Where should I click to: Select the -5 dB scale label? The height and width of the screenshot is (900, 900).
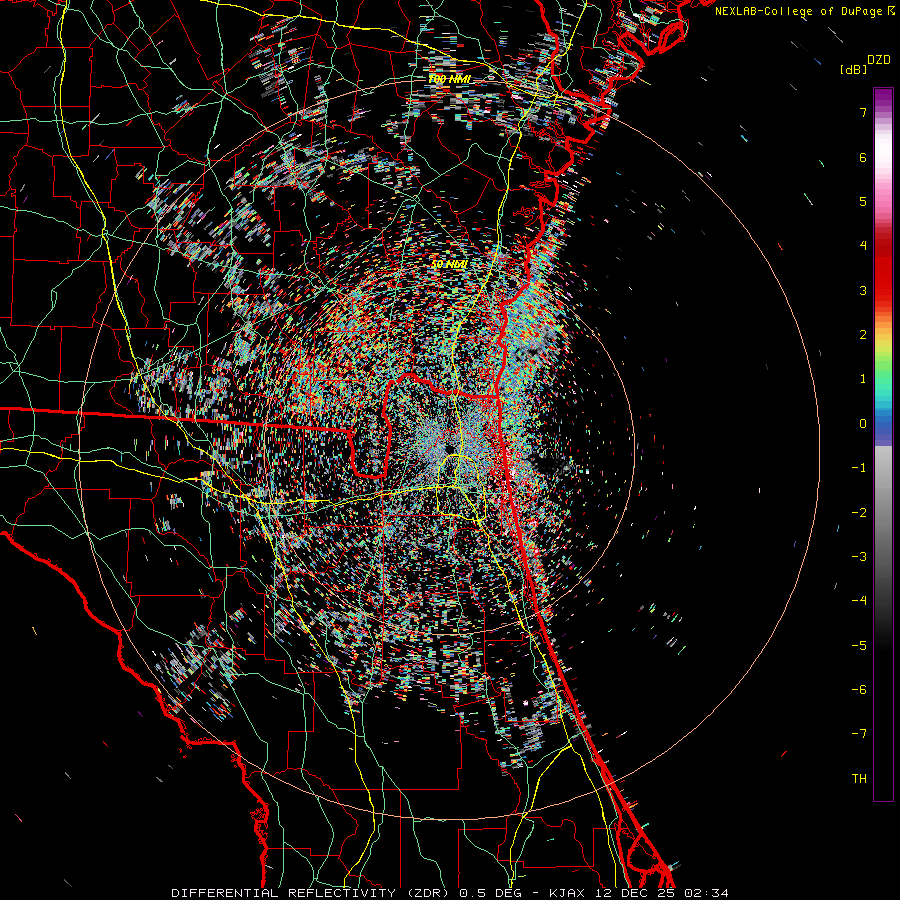click(859, 646)
